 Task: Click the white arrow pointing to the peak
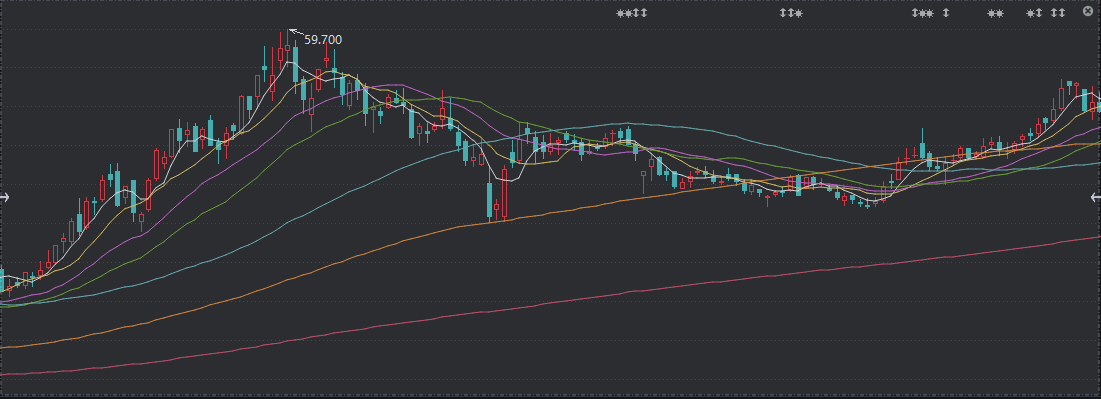(x=296, y=32)
